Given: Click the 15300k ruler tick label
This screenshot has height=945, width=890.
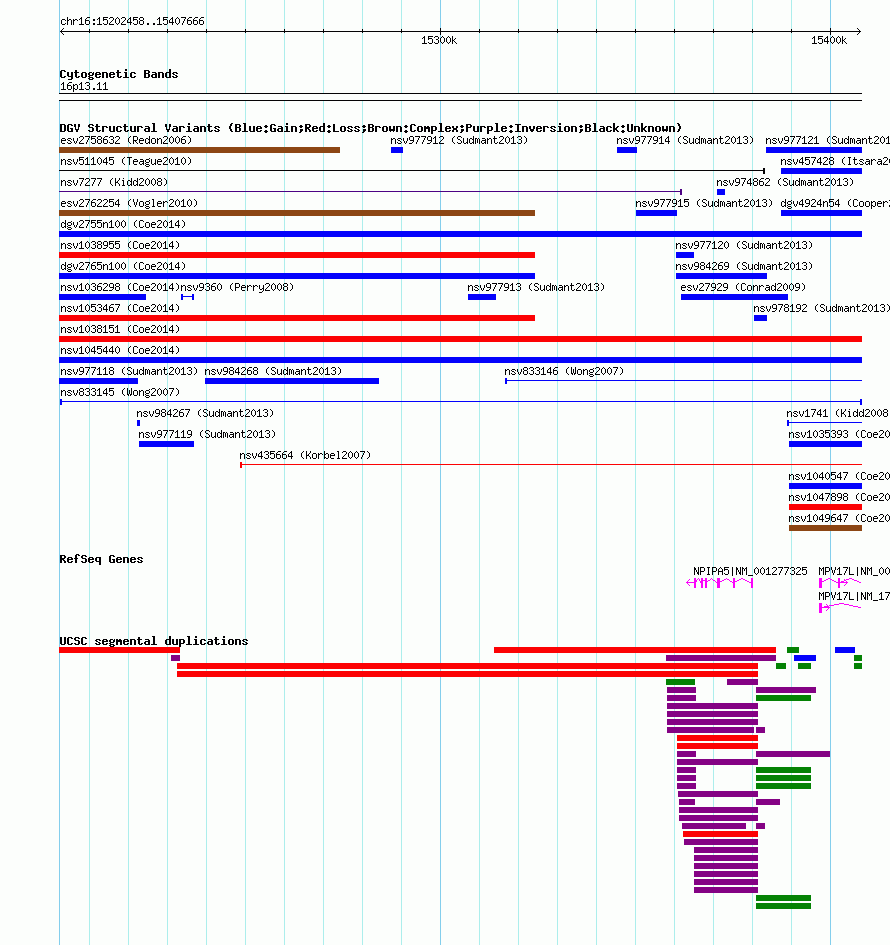Looking at the screenshot, I should coord(439,40).
